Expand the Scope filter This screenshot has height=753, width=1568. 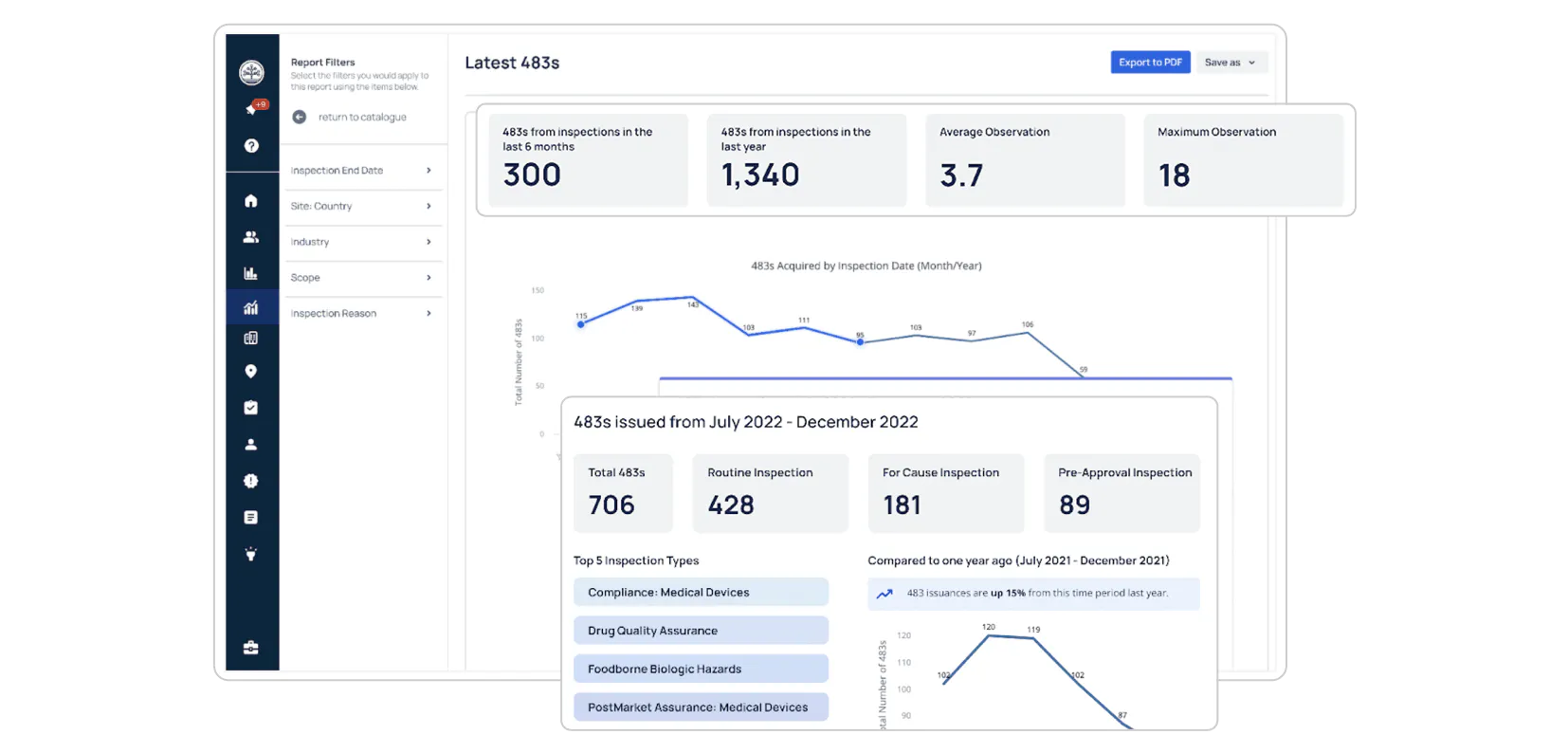tap(361, 278)
